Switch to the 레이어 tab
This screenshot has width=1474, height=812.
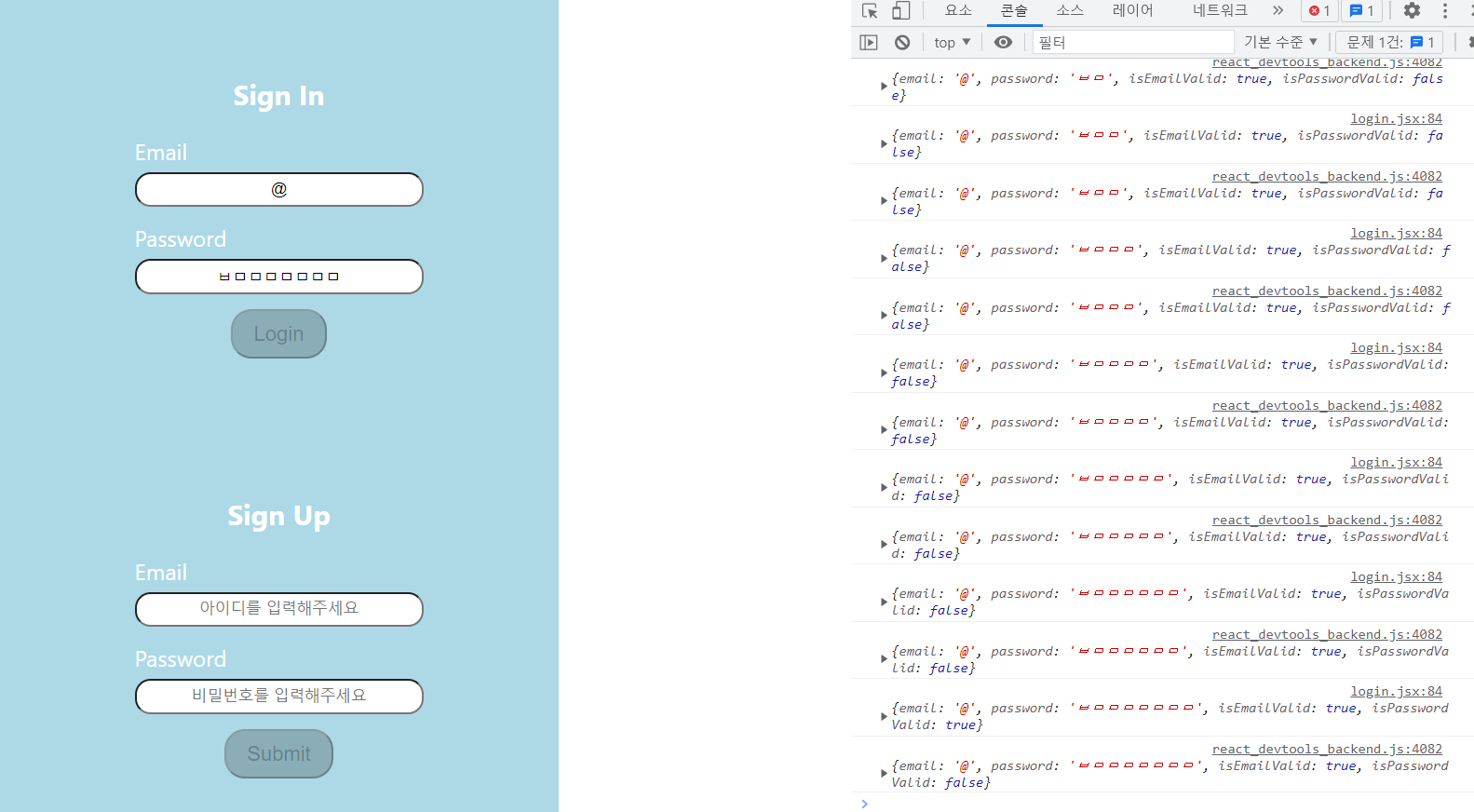(x=1132, y=11)
